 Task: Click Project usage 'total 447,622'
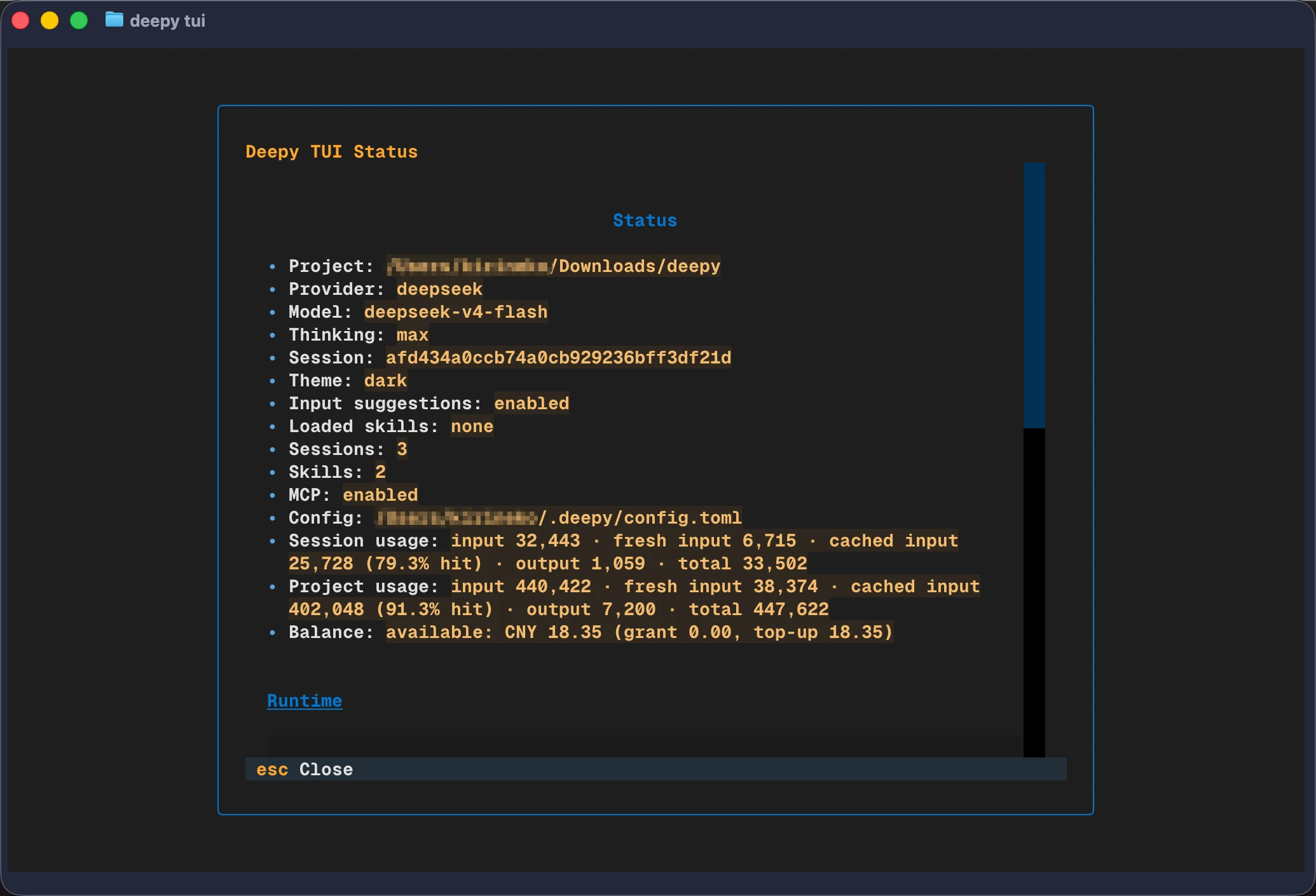[x=758, y=609]
